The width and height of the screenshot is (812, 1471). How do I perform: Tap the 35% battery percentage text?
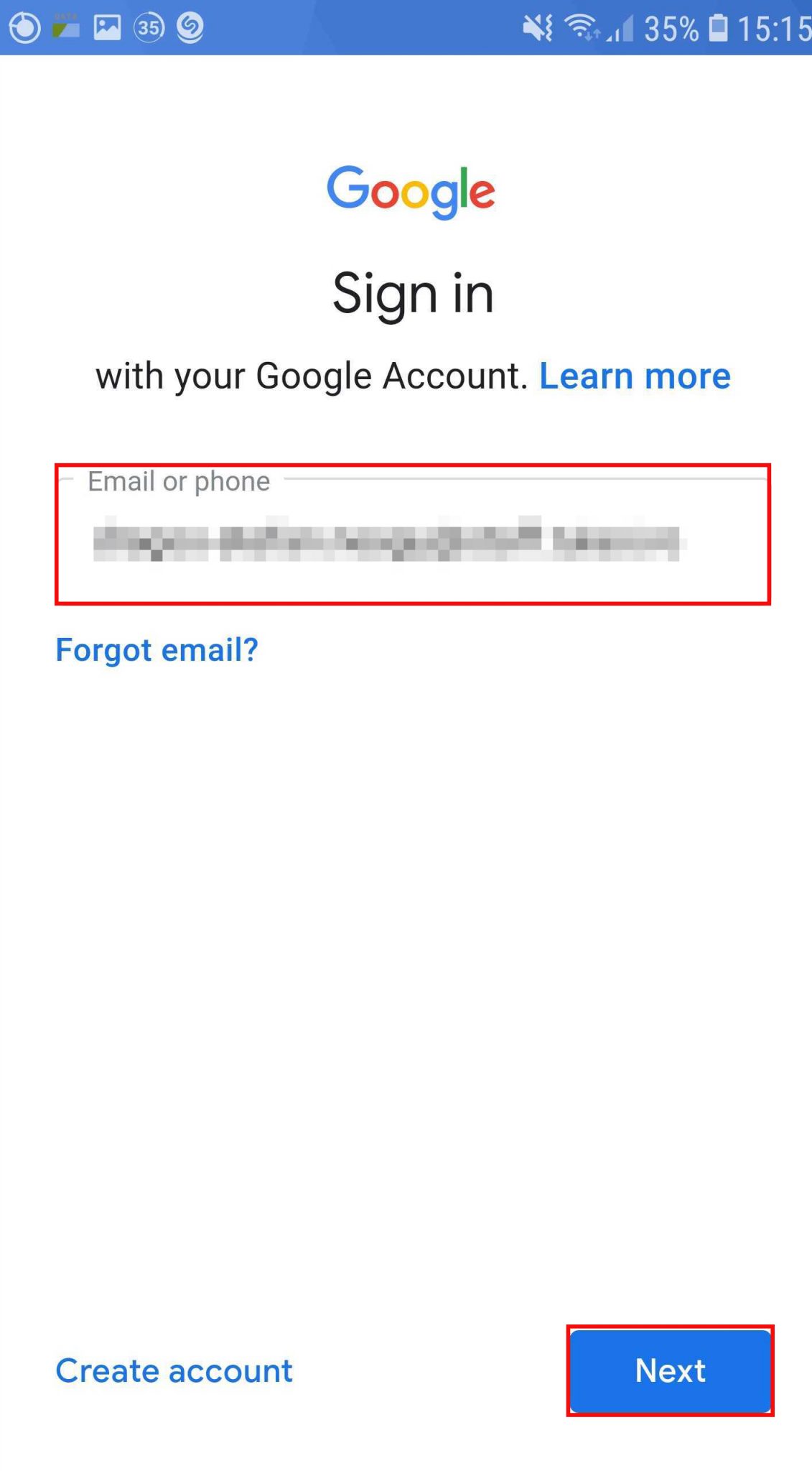click(x=671, y=29)
